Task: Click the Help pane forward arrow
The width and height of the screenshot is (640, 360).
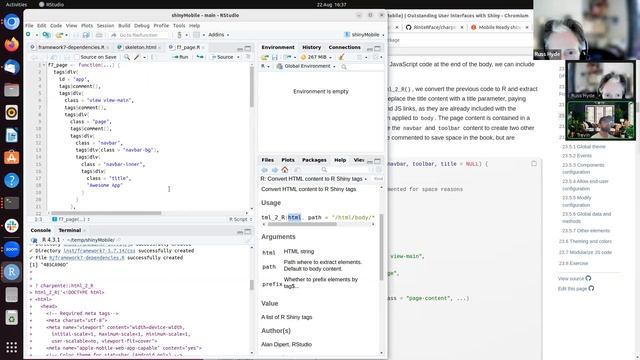Action: coord(275,170)
